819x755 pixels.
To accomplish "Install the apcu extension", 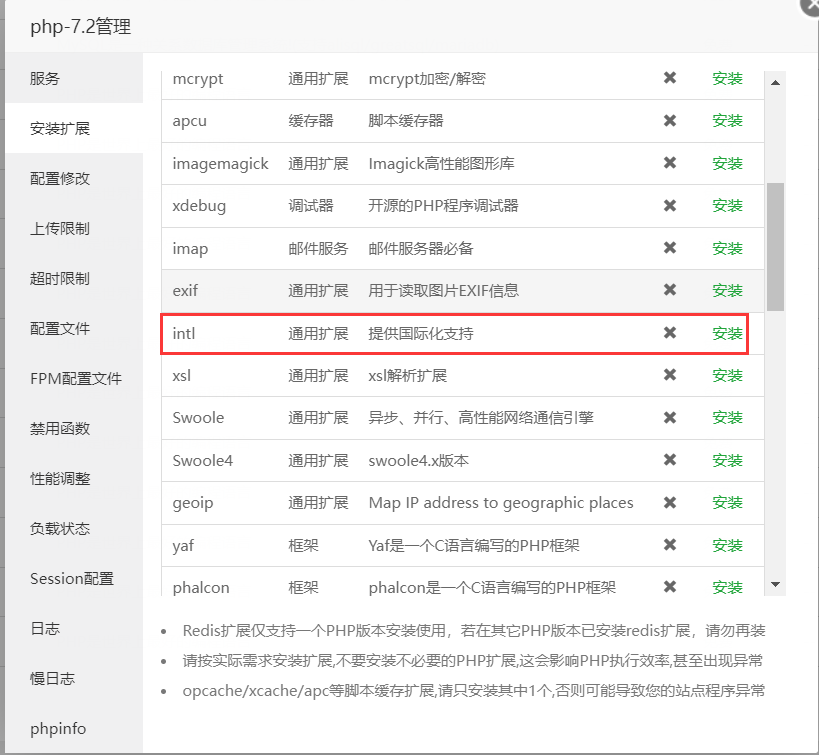I will coord(727,121).
